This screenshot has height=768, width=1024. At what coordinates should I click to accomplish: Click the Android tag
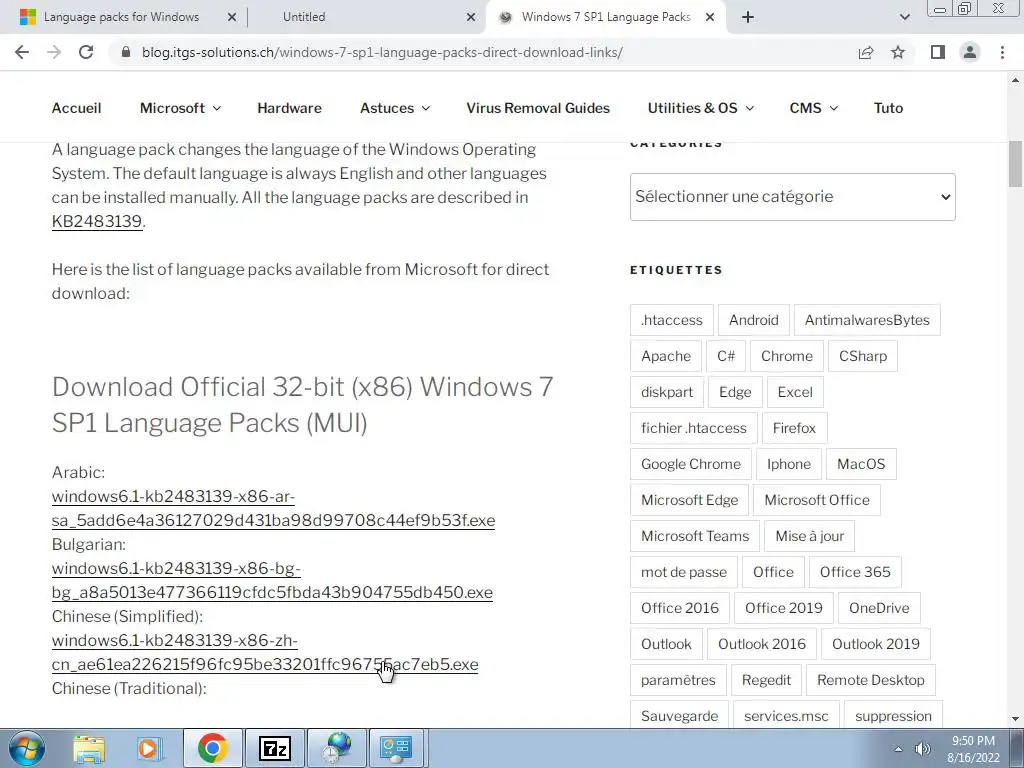point(754,320)
